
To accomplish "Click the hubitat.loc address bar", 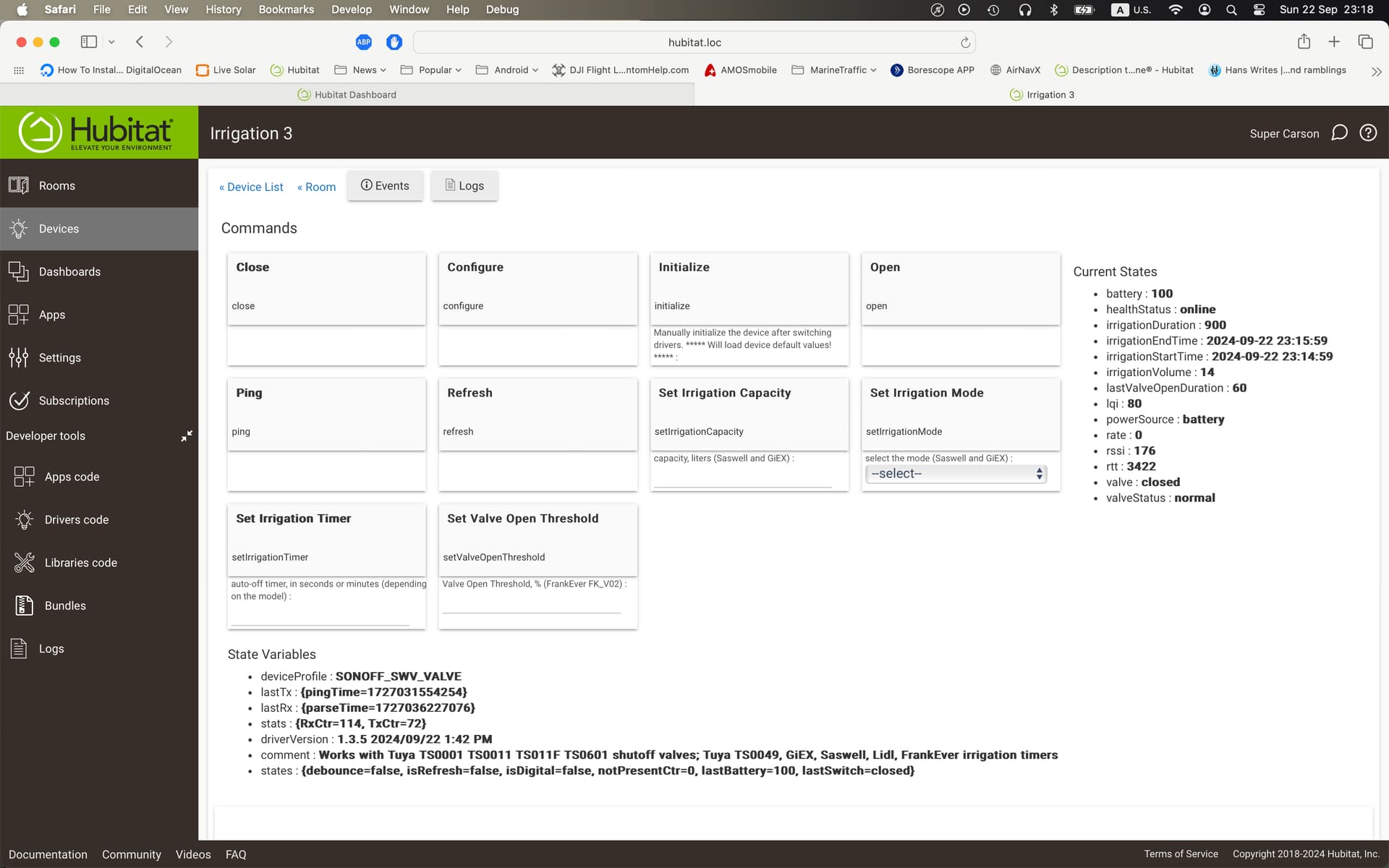I will pos(694,43).
